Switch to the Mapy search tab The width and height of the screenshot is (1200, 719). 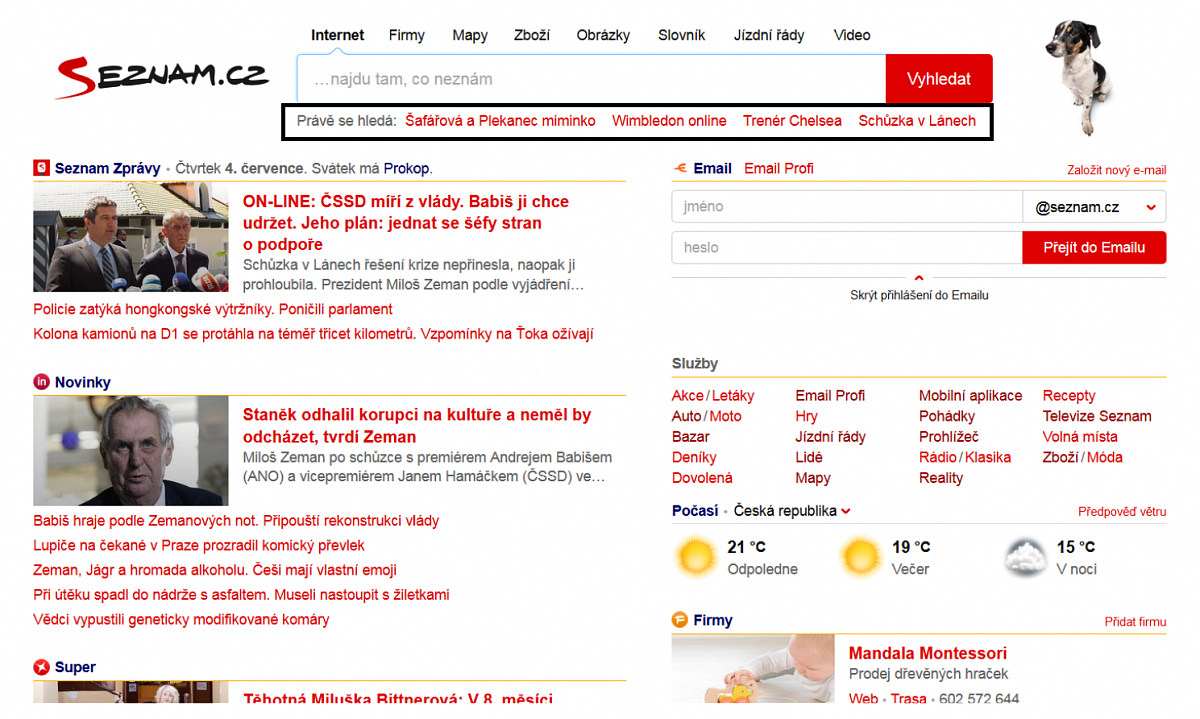click(x=470, y=35)
